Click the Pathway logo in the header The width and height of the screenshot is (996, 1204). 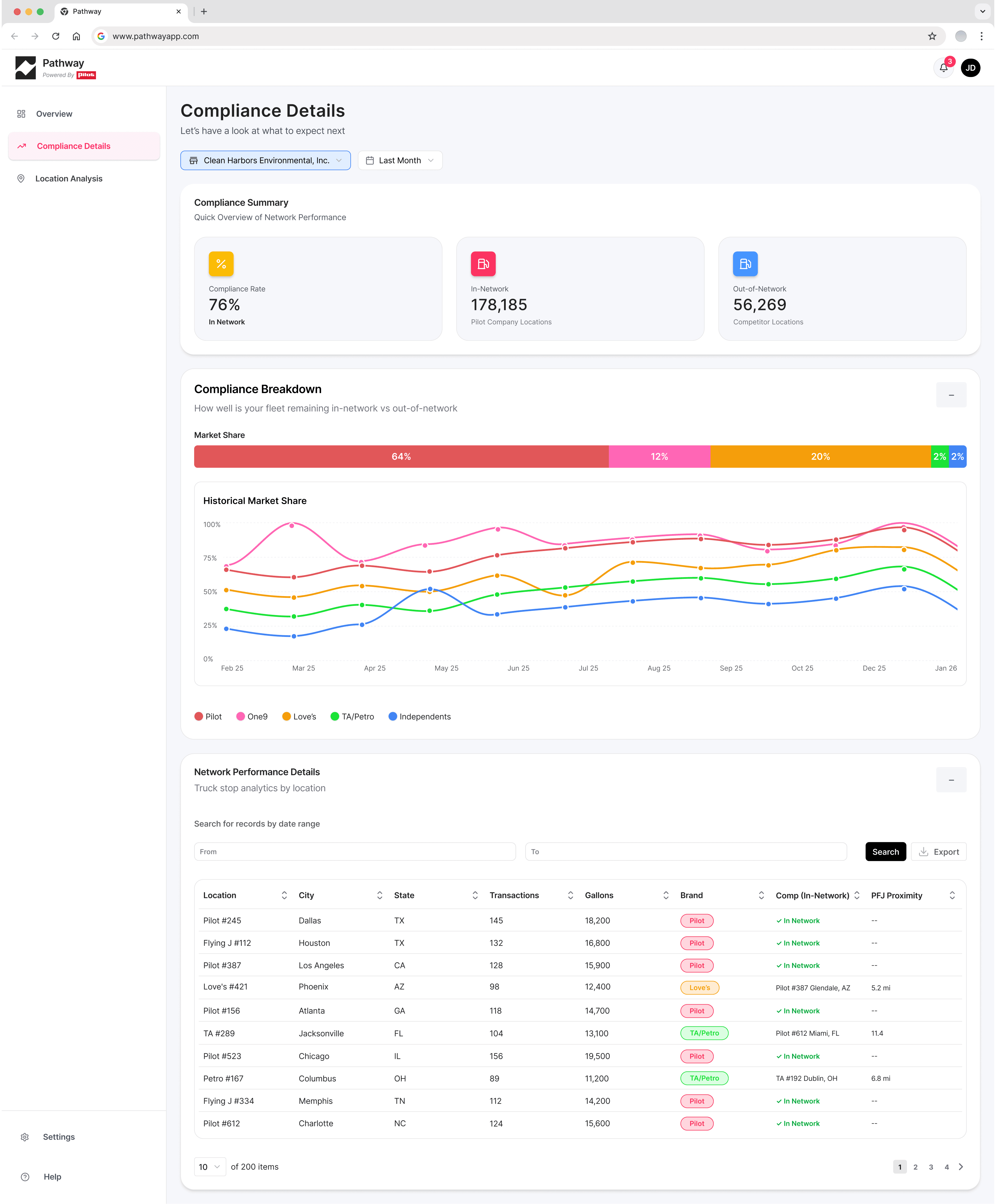coord(26,68)
